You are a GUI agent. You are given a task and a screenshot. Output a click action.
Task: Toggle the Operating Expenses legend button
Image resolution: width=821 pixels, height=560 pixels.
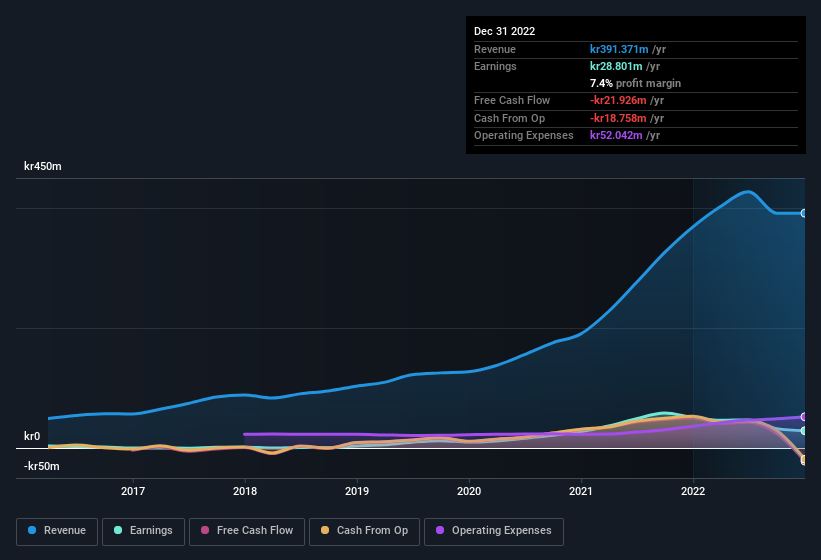[x=494, y=531]
